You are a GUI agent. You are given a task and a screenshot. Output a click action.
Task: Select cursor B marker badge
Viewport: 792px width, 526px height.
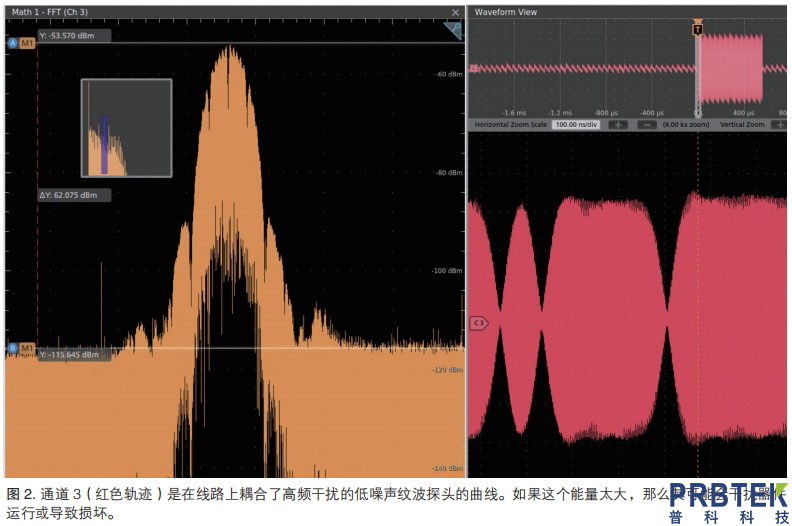coord(12,348)
